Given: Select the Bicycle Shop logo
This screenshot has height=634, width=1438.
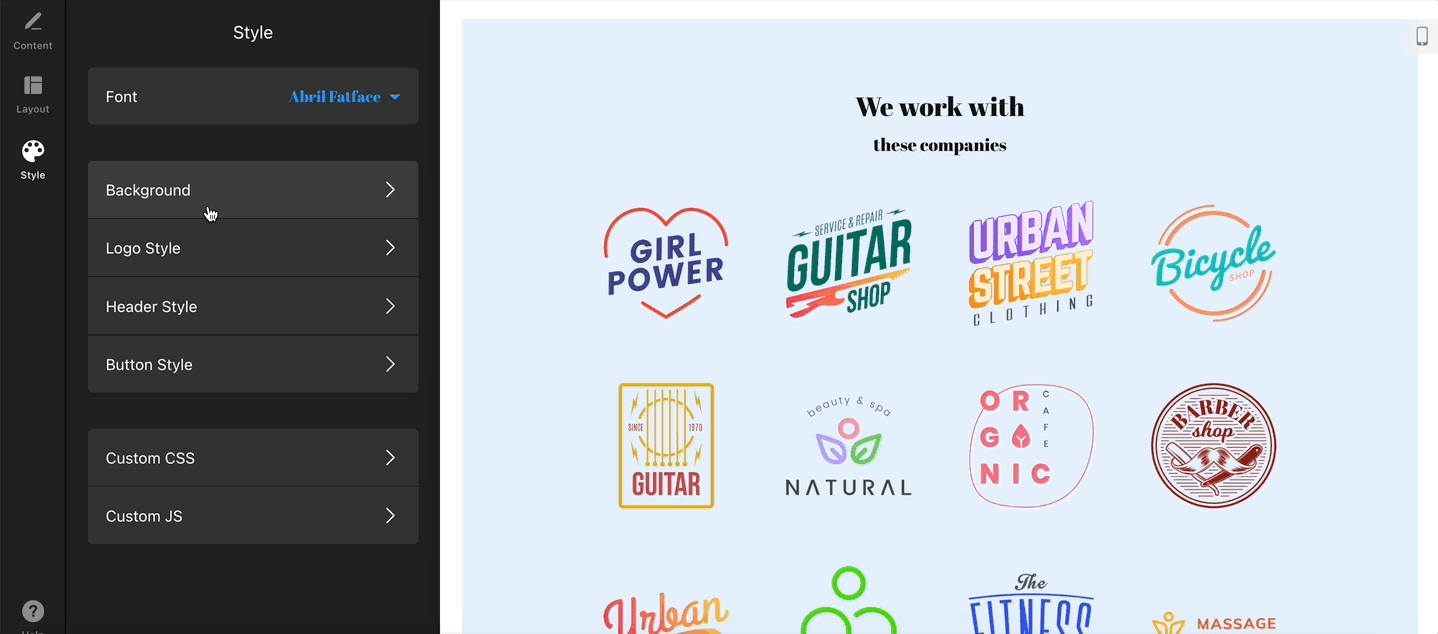Looking at the screenshot, I should pos(1213,263).
